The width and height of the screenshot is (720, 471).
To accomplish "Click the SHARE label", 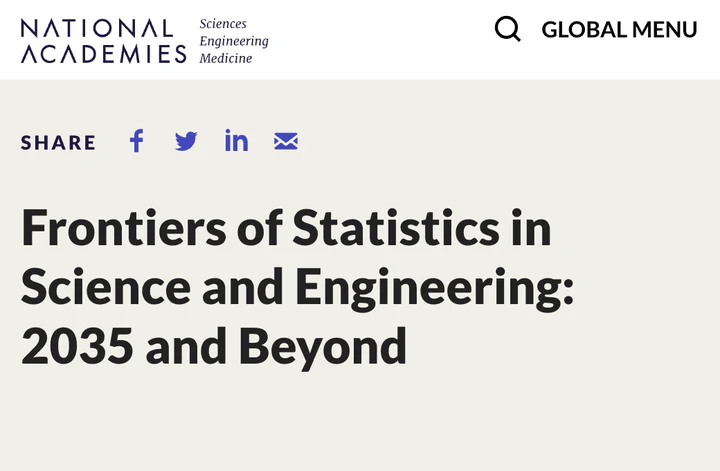I will pos(59,142).
